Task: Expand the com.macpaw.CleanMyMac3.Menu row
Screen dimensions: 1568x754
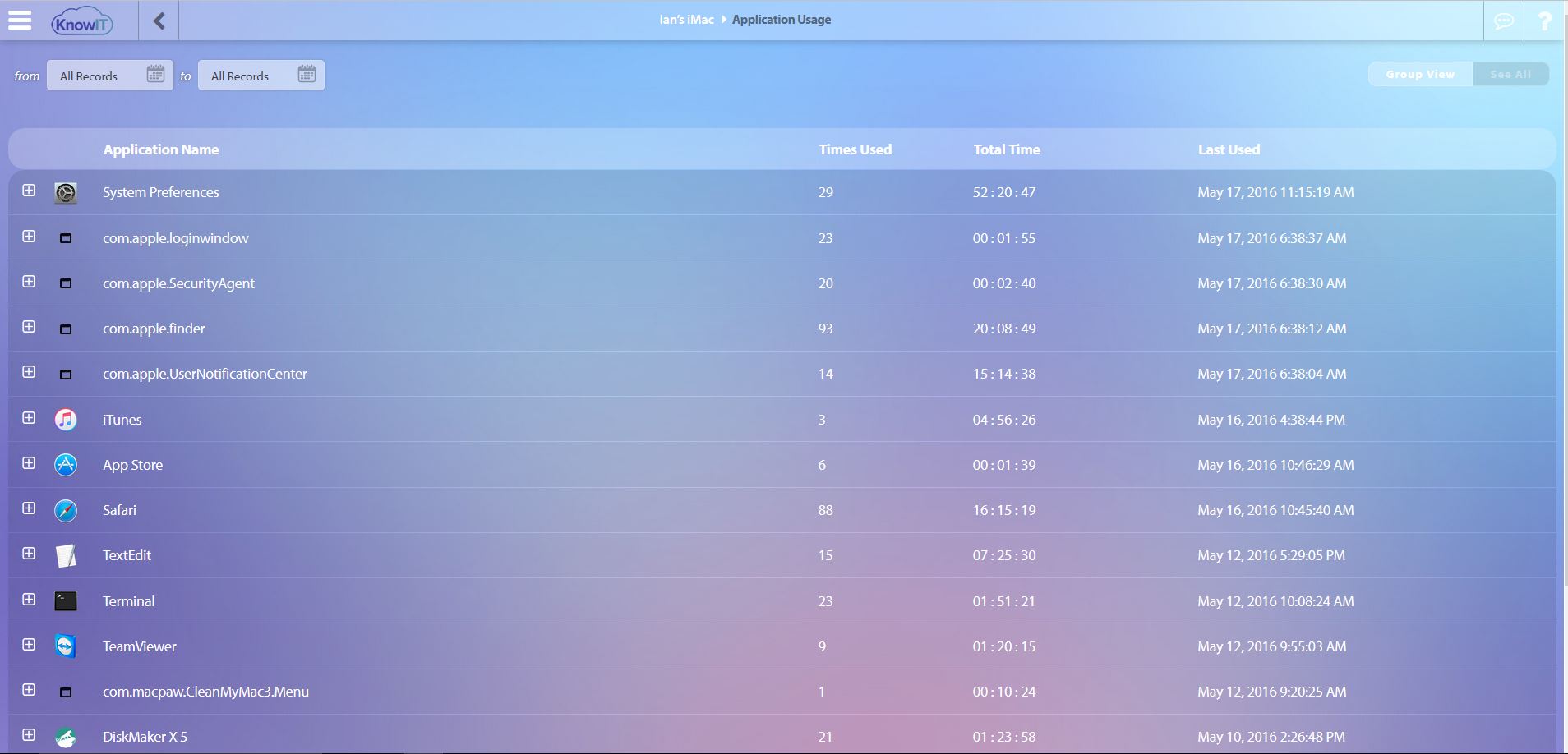Action: 29,690
